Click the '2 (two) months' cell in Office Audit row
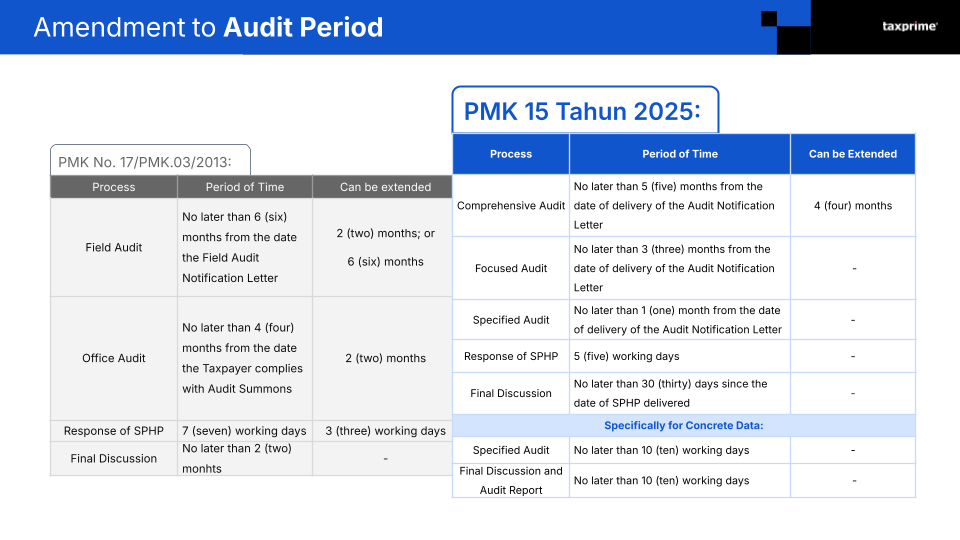This screenshot has width=960, height=540. pyautogui.click(x=385, y=358)
